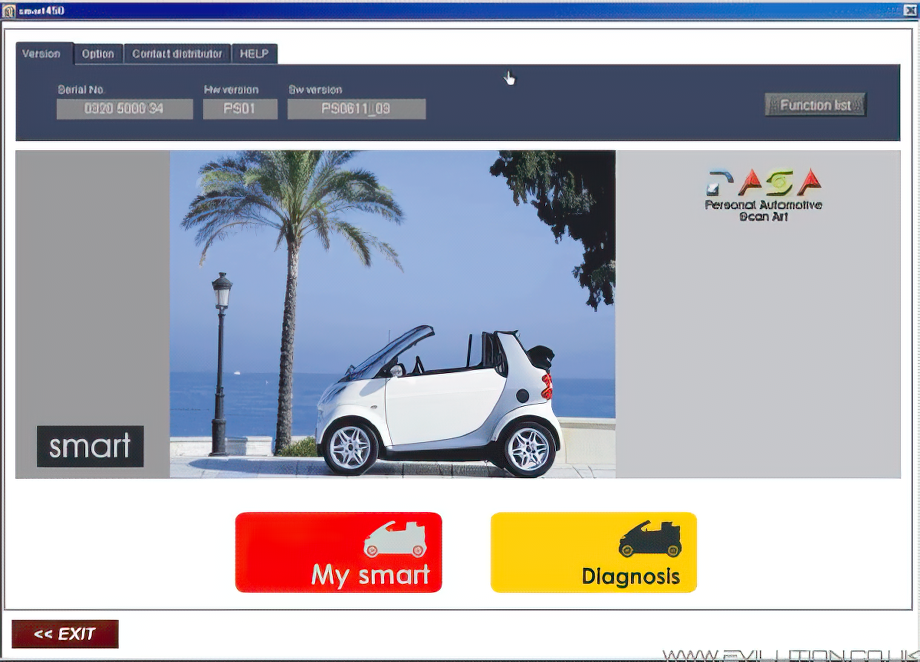Viewport: 920px width, 662px height.
Task: Click the smart cabrio photo
Action: point(393,314)
